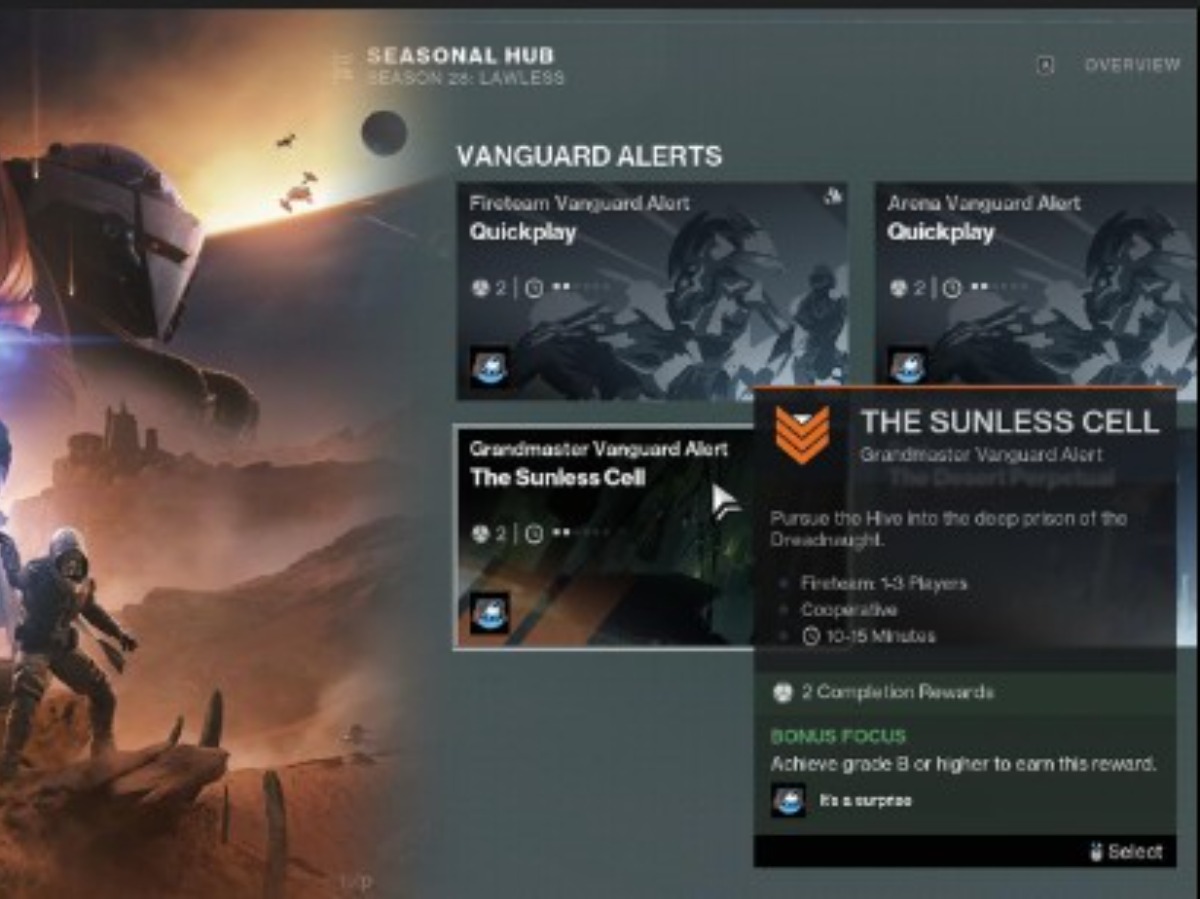The image size is (1200, 899).
Task: Select the Fireteam Vanguard Alert Quickplay card
Action: 652,292
